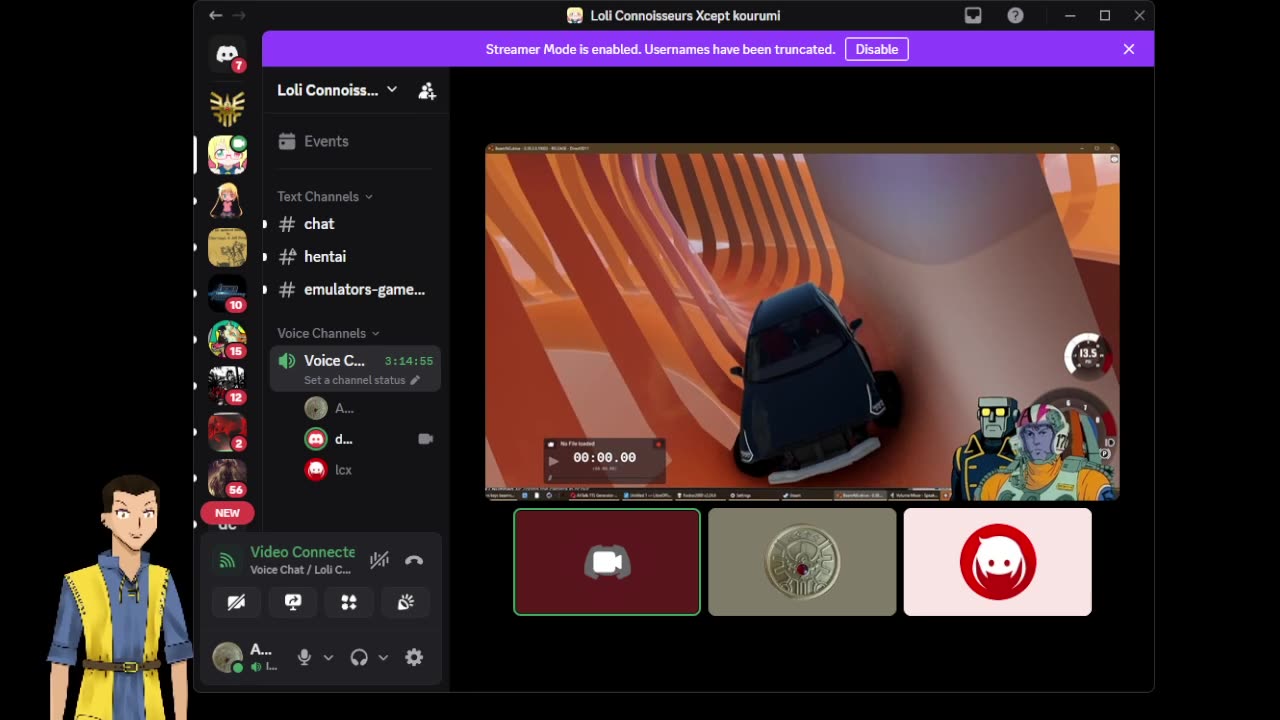This screenshot has width=1280, height=720.
Task: Click the camera icon beside participant d...
Action: tap(425, 439)
